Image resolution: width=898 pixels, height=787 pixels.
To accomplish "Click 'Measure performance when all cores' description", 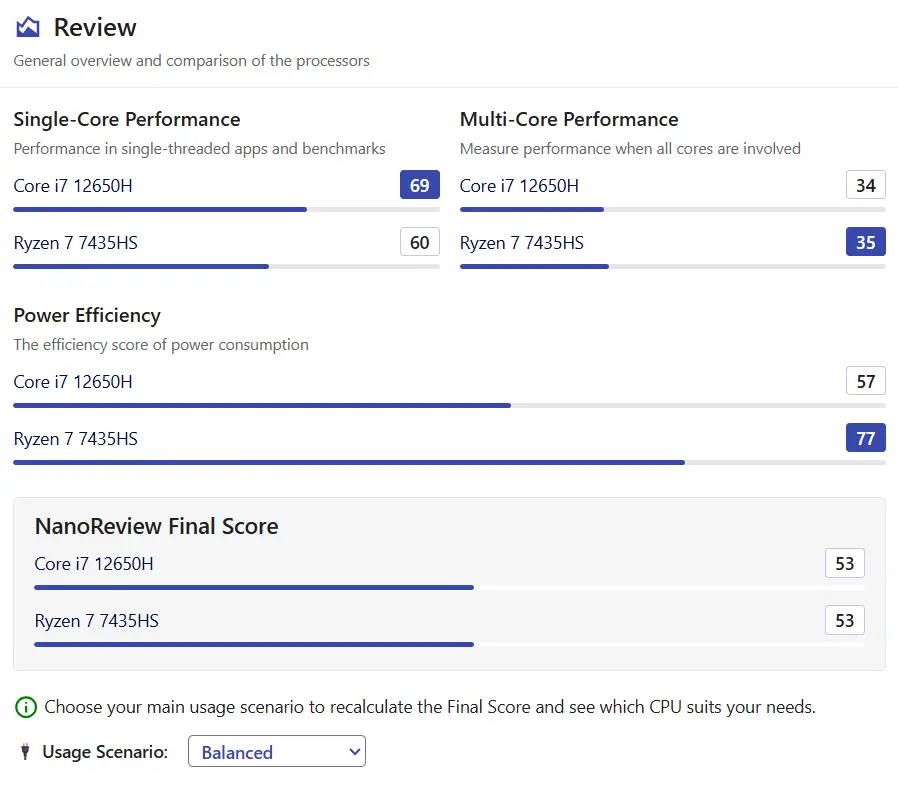I will tap(630, 149).
